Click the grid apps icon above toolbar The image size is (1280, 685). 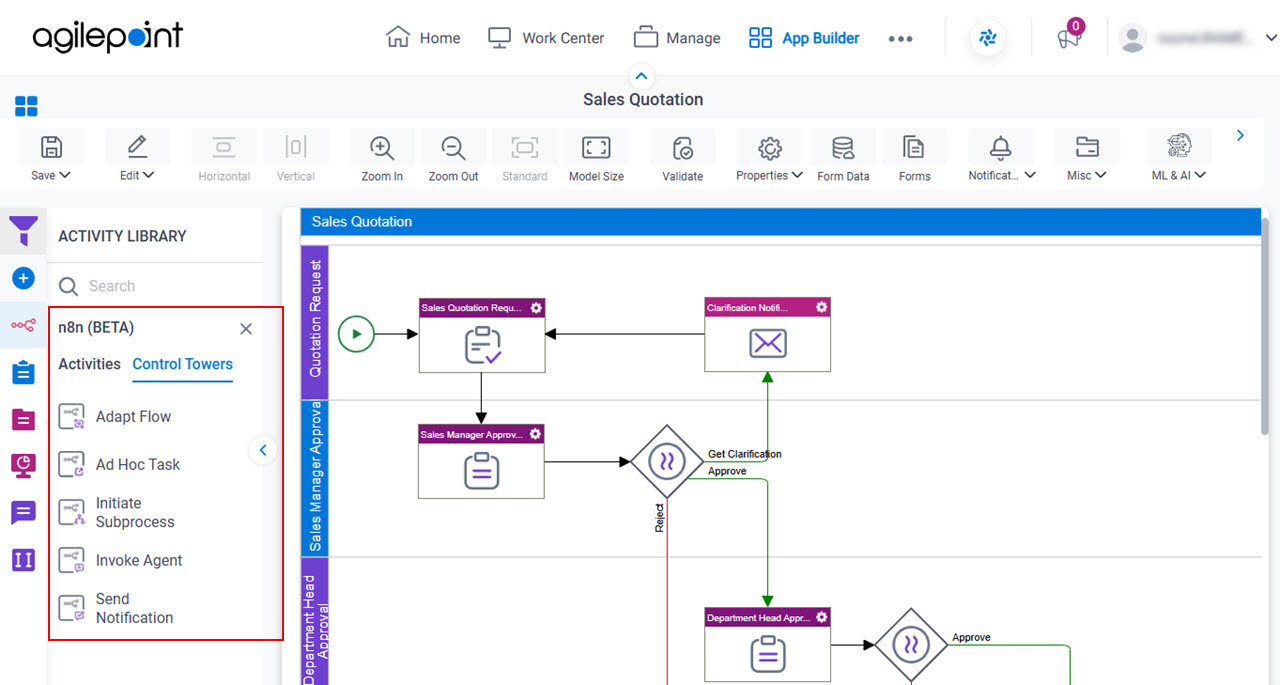coord(26,106)
